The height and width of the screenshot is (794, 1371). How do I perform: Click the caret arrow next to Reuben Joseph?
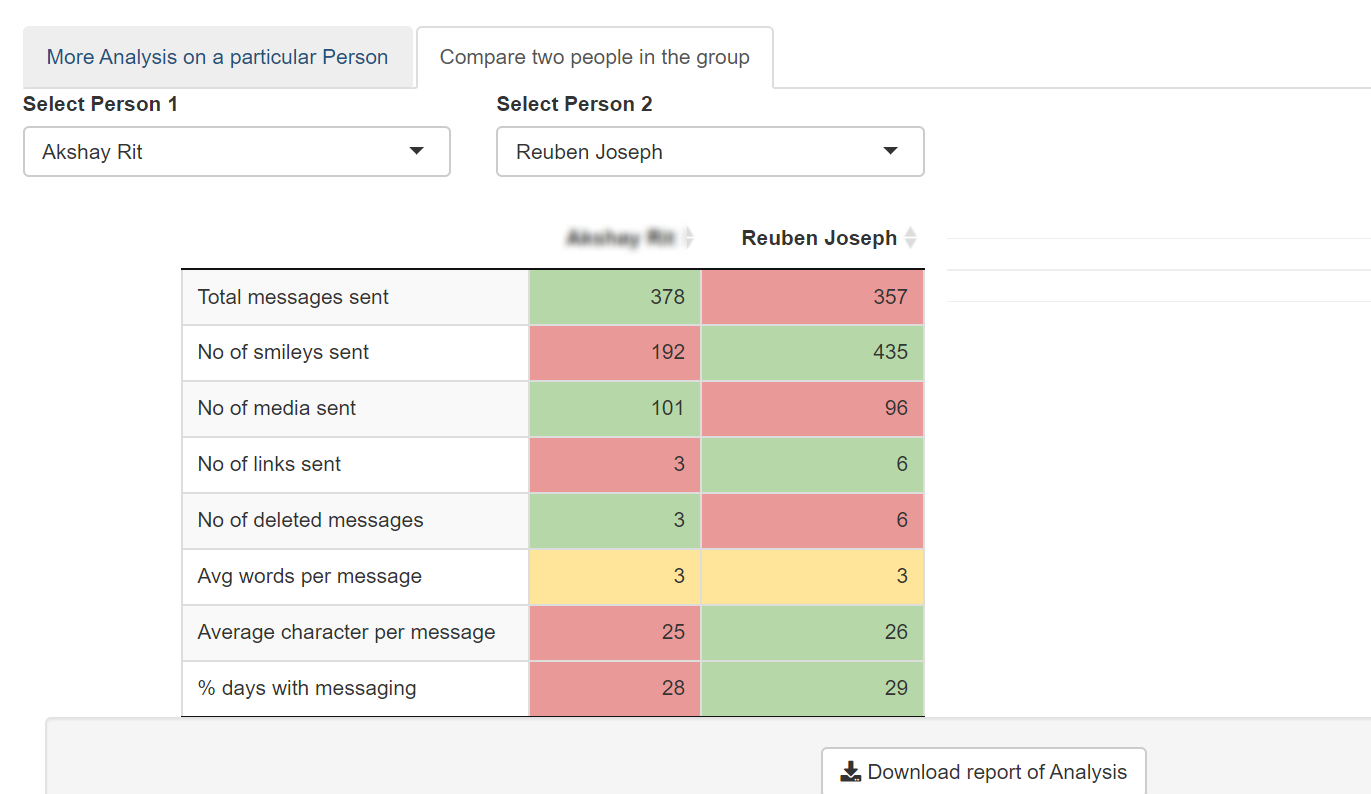click(x=890, y=152)
